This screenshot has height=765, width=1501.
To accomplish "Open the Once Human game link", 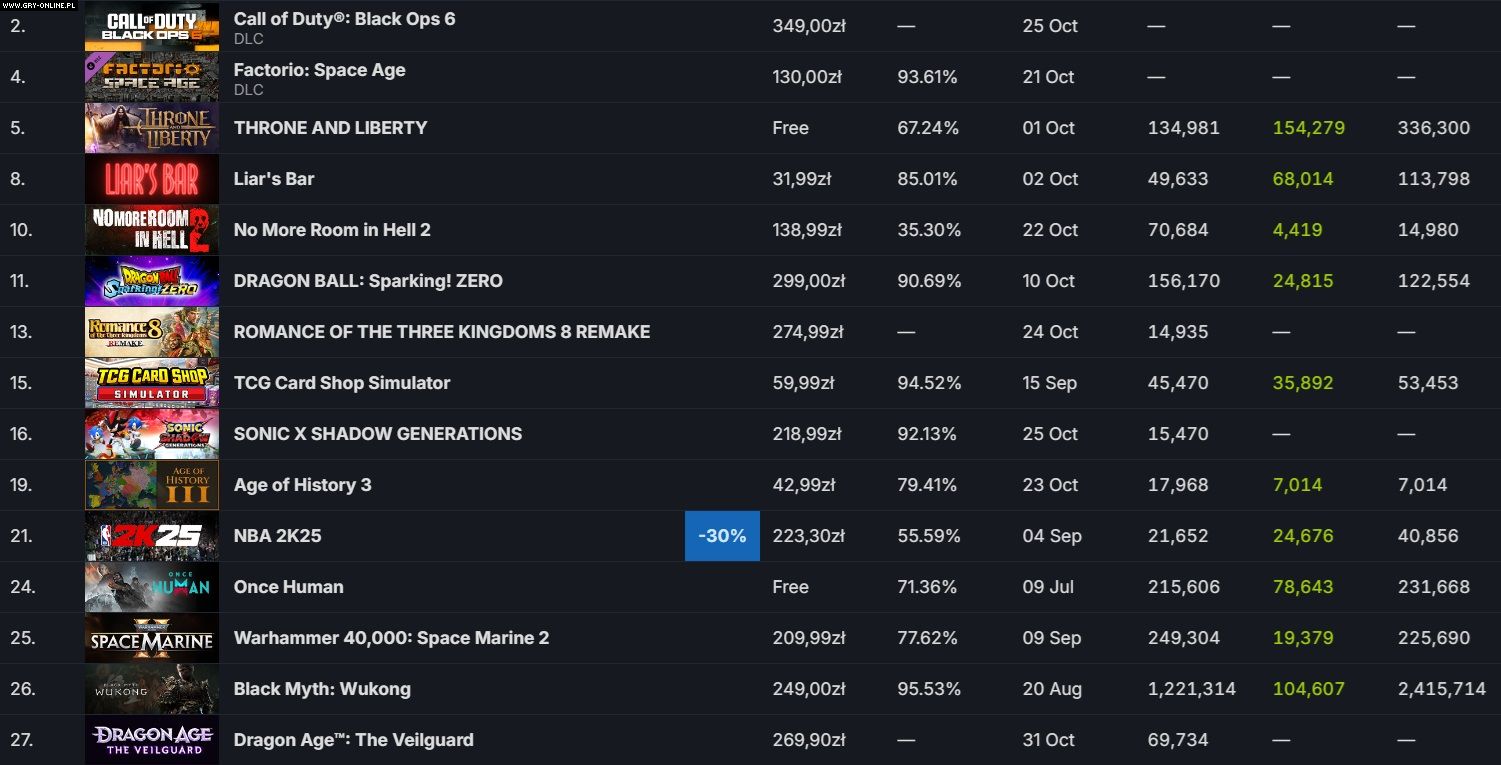I will point(288,587).
